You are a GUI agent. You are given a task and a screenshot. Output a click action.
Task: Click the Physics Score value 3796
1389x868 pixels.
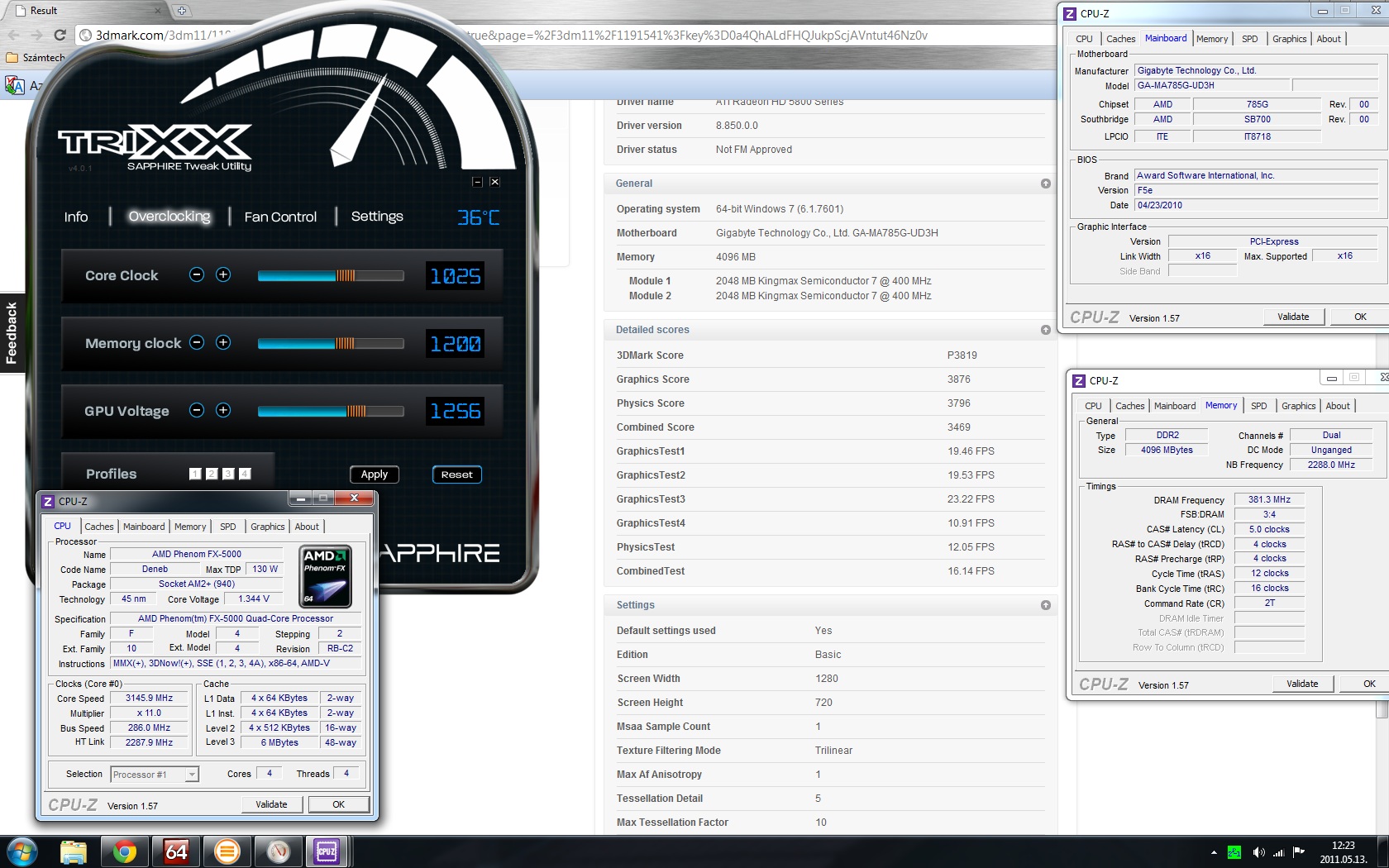pos(959,403)
